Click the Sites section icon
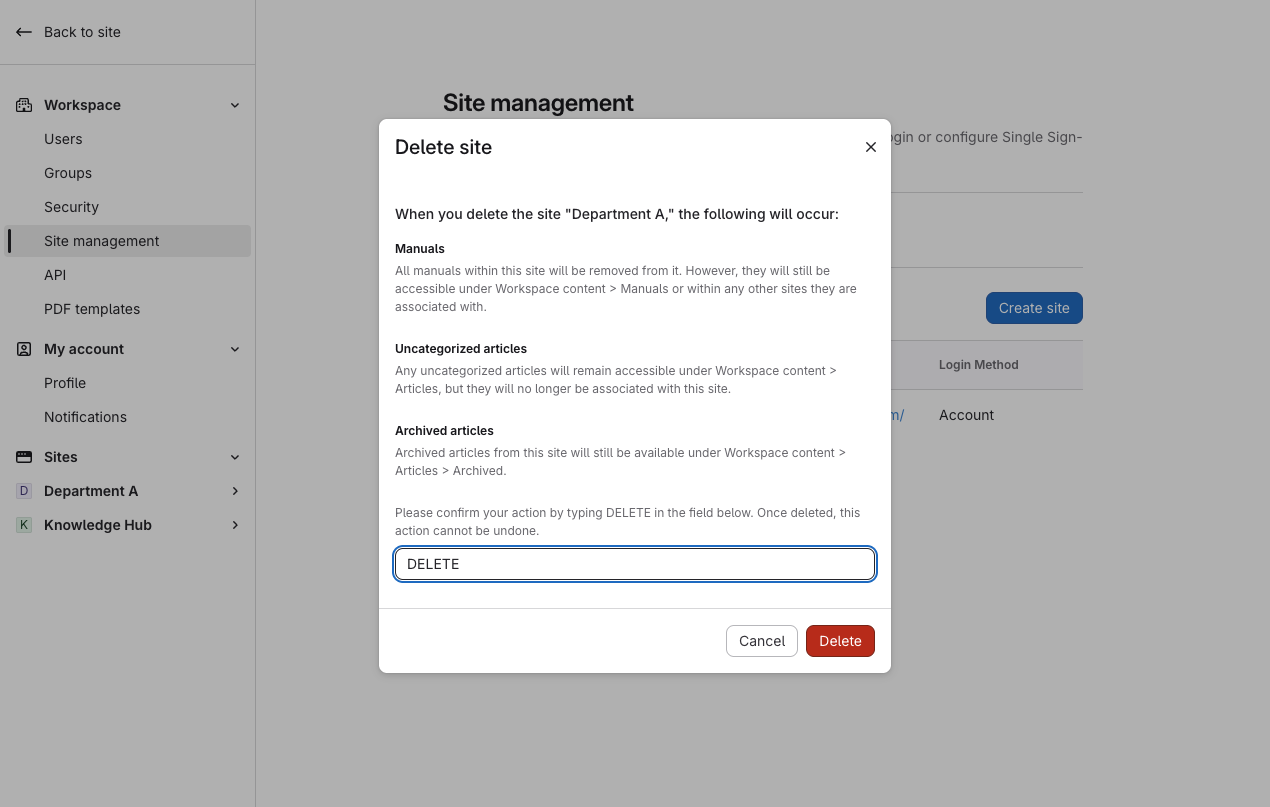The height and width of the screenshot is (807, 1270). pos(23,456)
